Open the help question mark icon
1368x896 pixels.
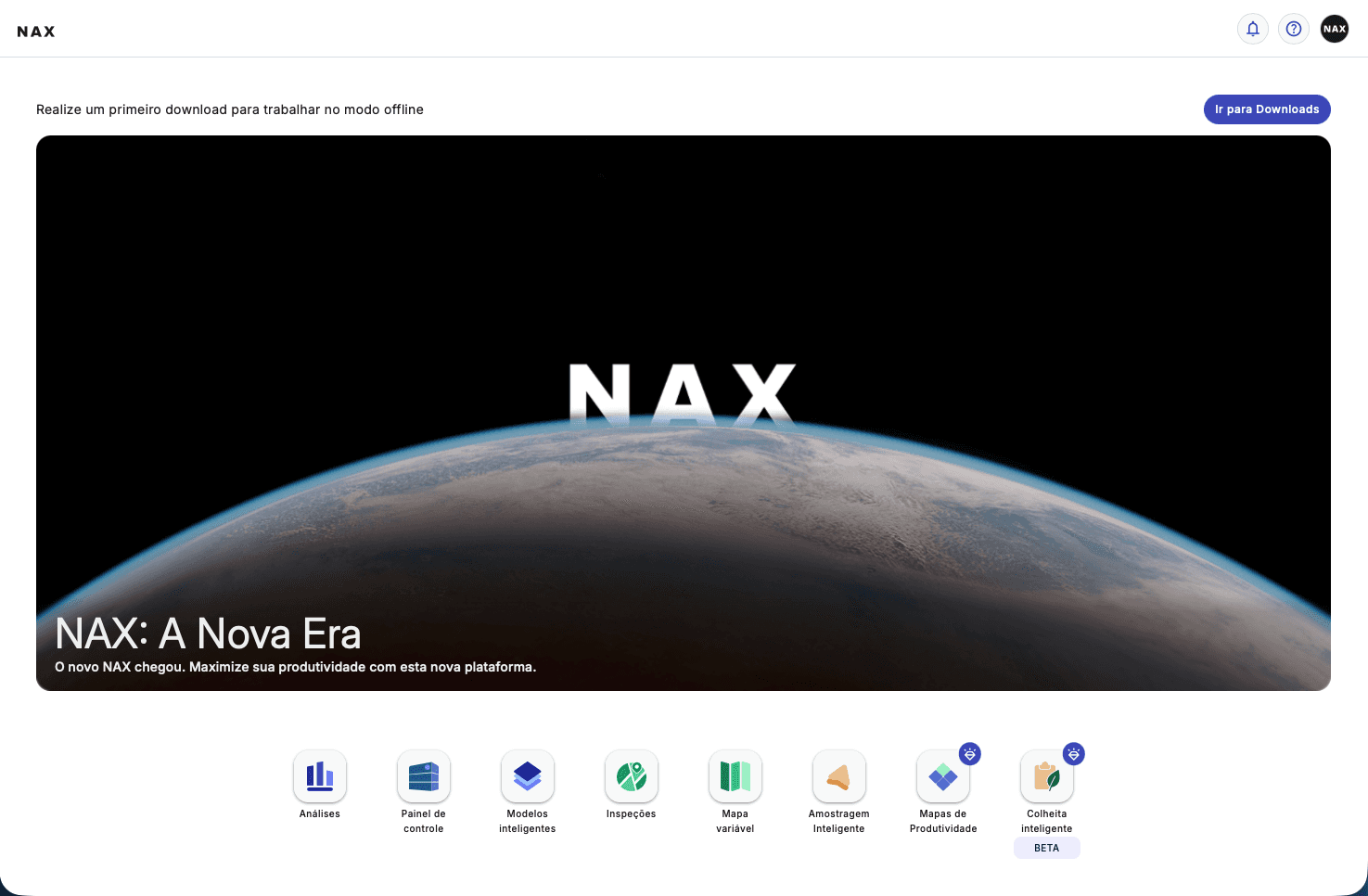click(x=1294, y=29)
